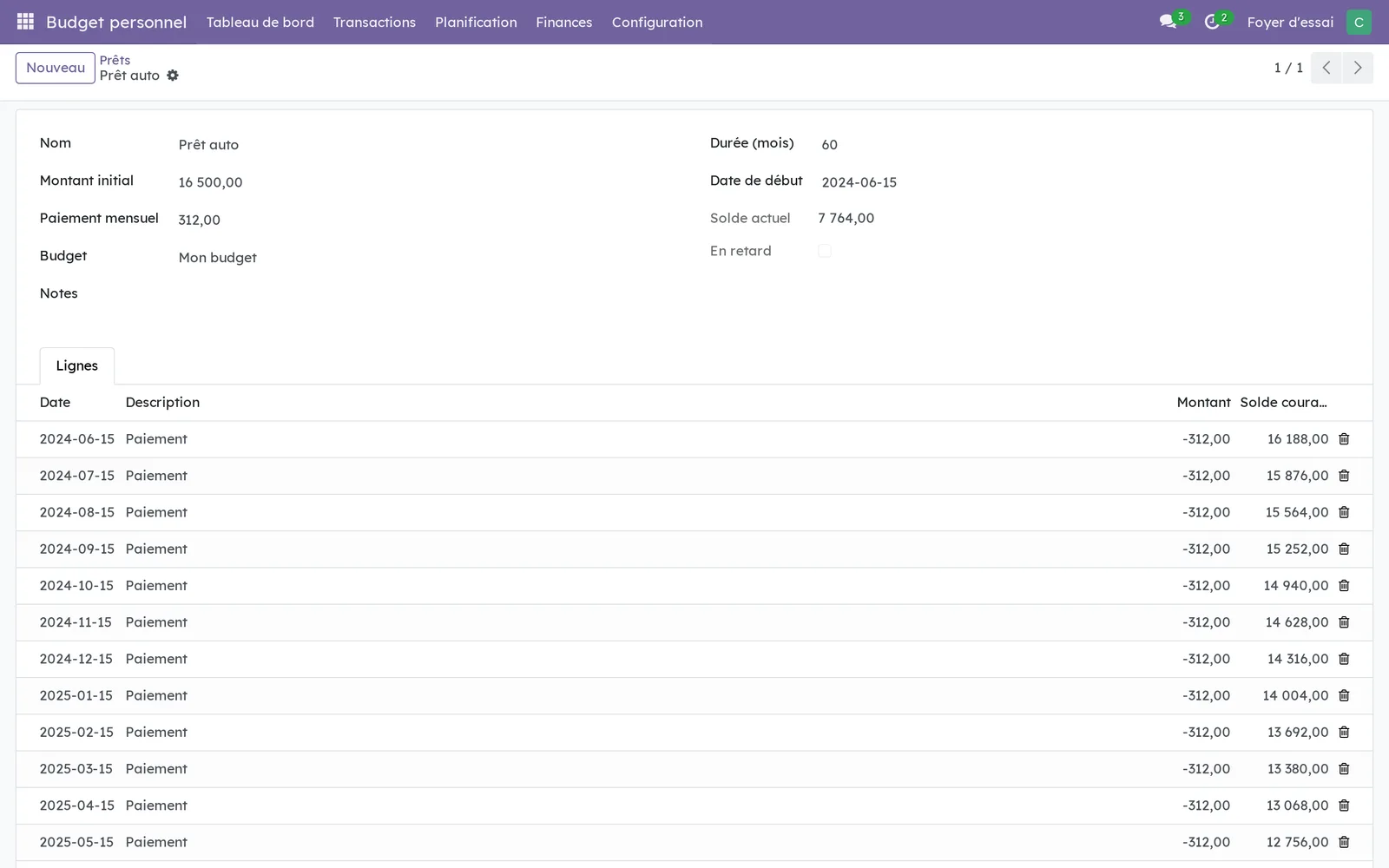Delete the 2025-05-15 payment line
The height and width of the screenshot is (868, 1389).
click(x=1344, y=842)
